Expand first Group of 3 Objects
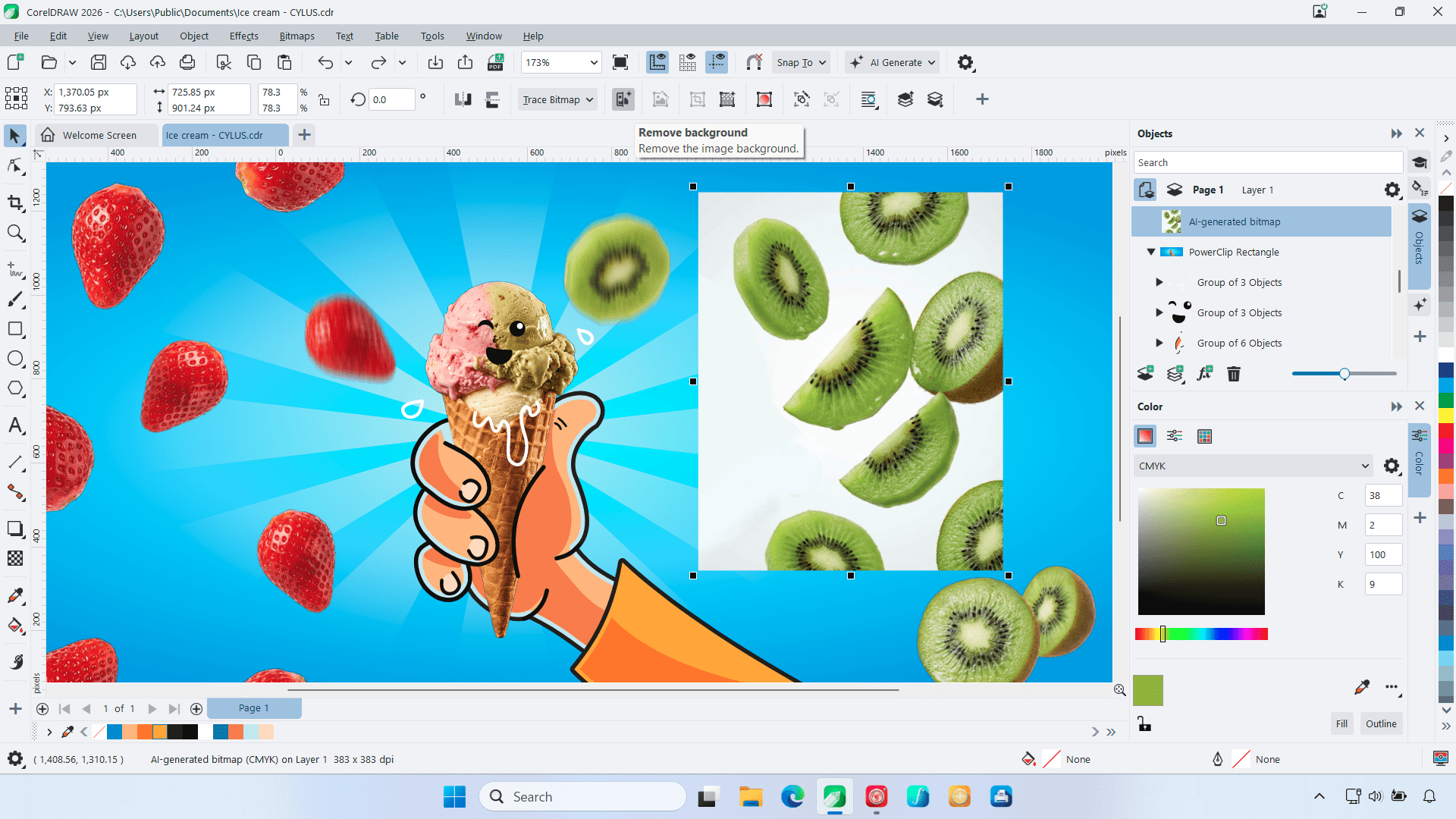Image resolution: width=1456 pixels, height=819 pixels. point(1159,282)
